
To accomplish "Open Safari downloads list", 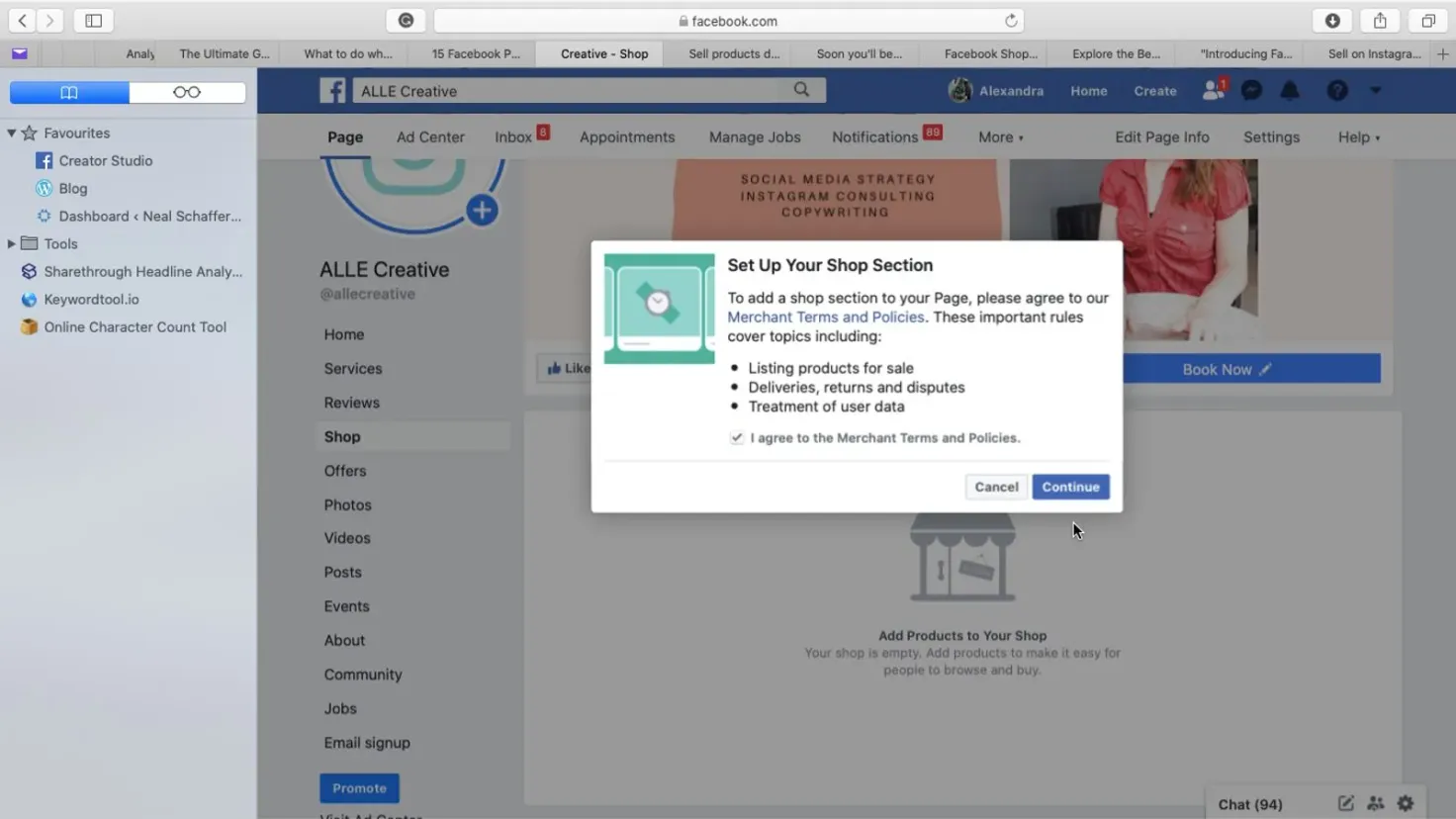I will click(x=1332, y=20).
